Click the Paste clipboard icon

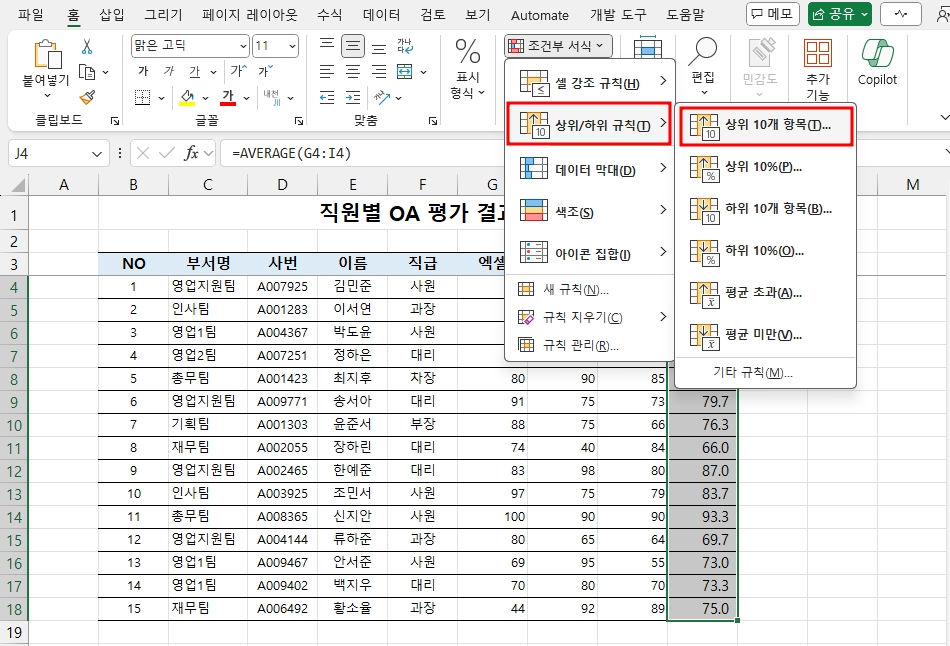[x=47, y=54]
